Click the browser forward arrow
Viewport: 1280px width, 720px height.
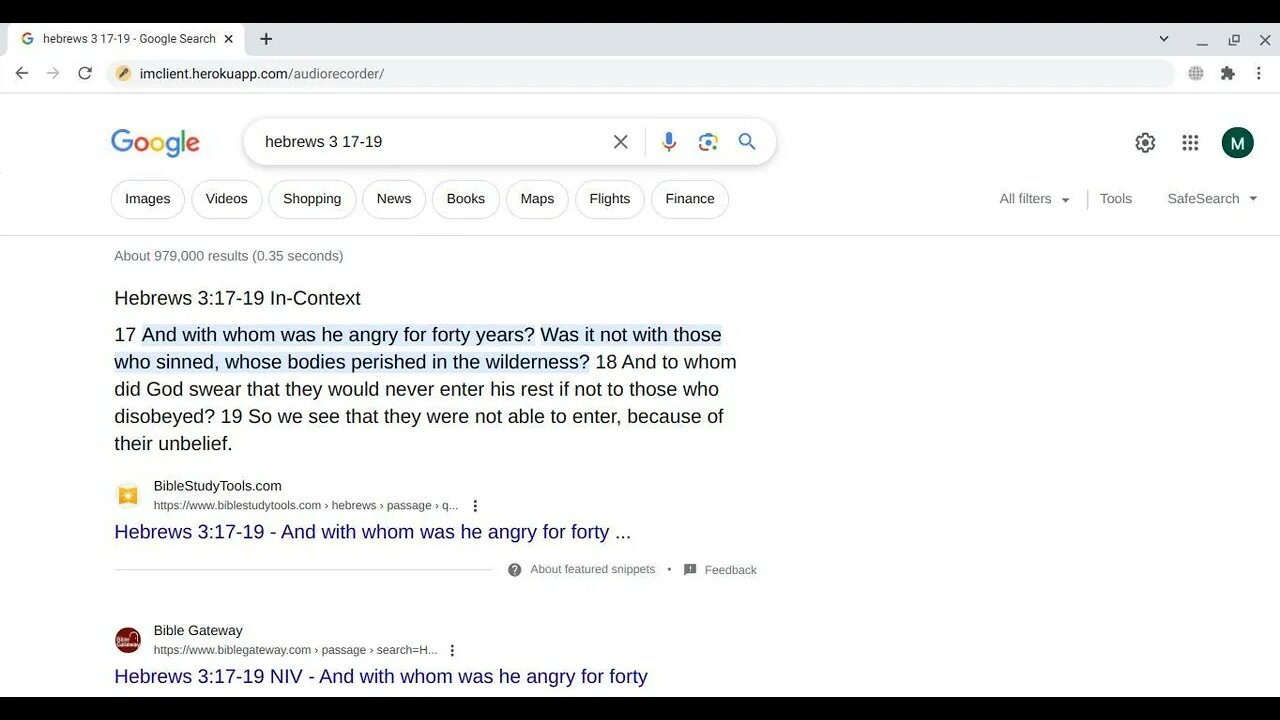[53, 73]
